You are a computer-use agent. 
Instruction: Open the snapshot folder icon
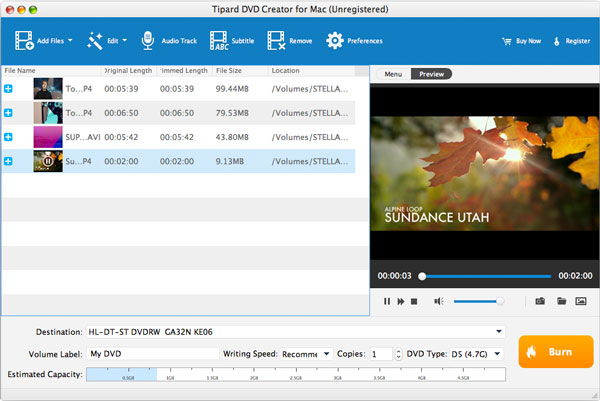click(x=561, y=300)
